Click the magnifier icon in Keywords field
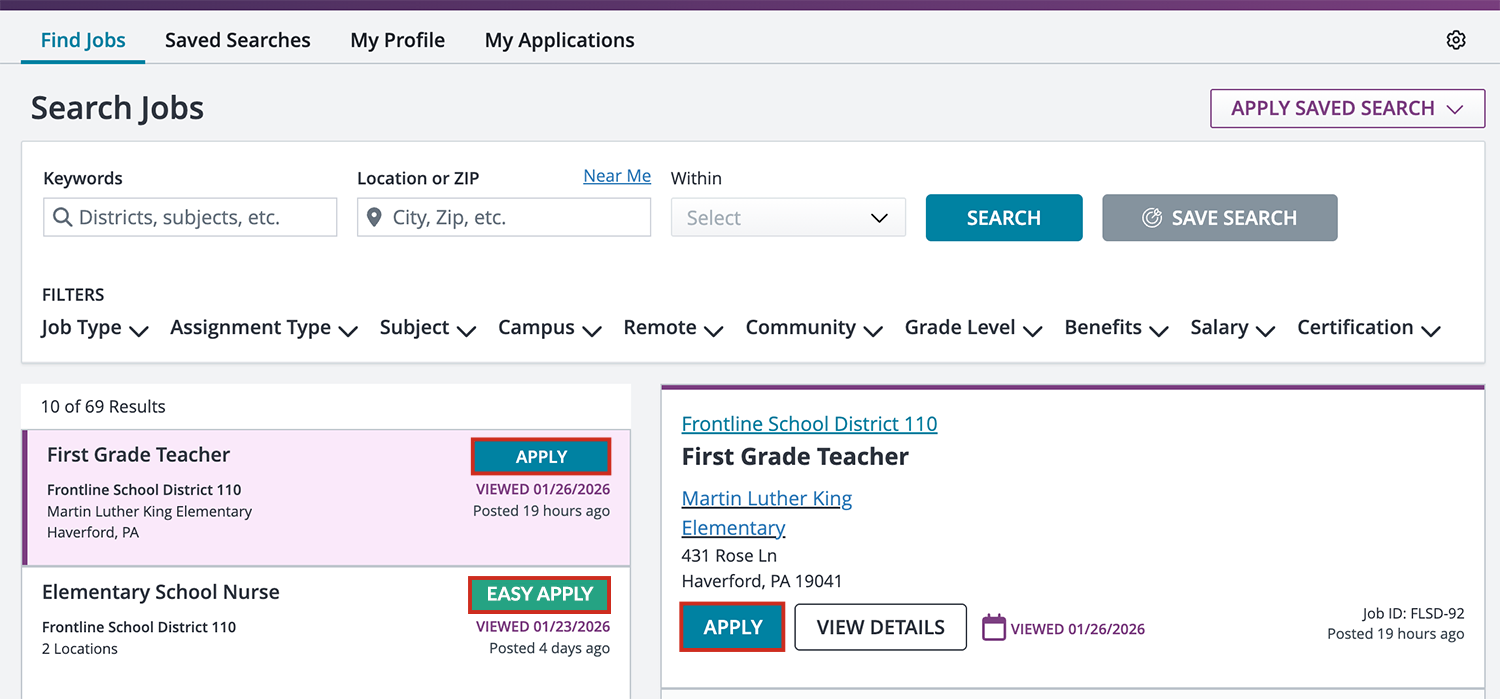This screenshot has width=1500, height=699. pos(62,217)
